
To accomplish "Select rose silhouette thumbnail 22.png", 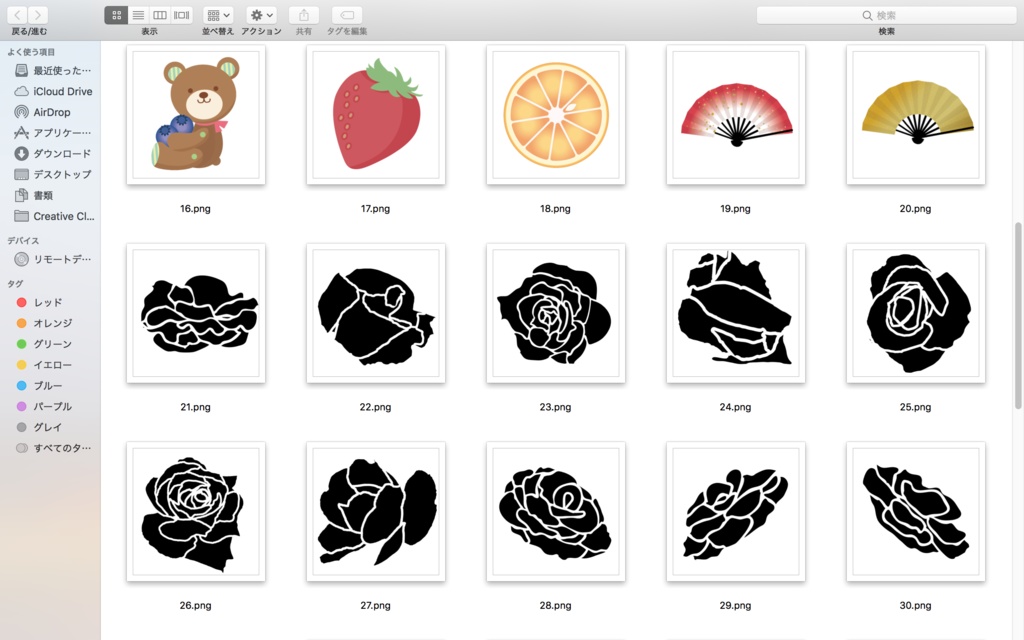I will coord(376,313).
